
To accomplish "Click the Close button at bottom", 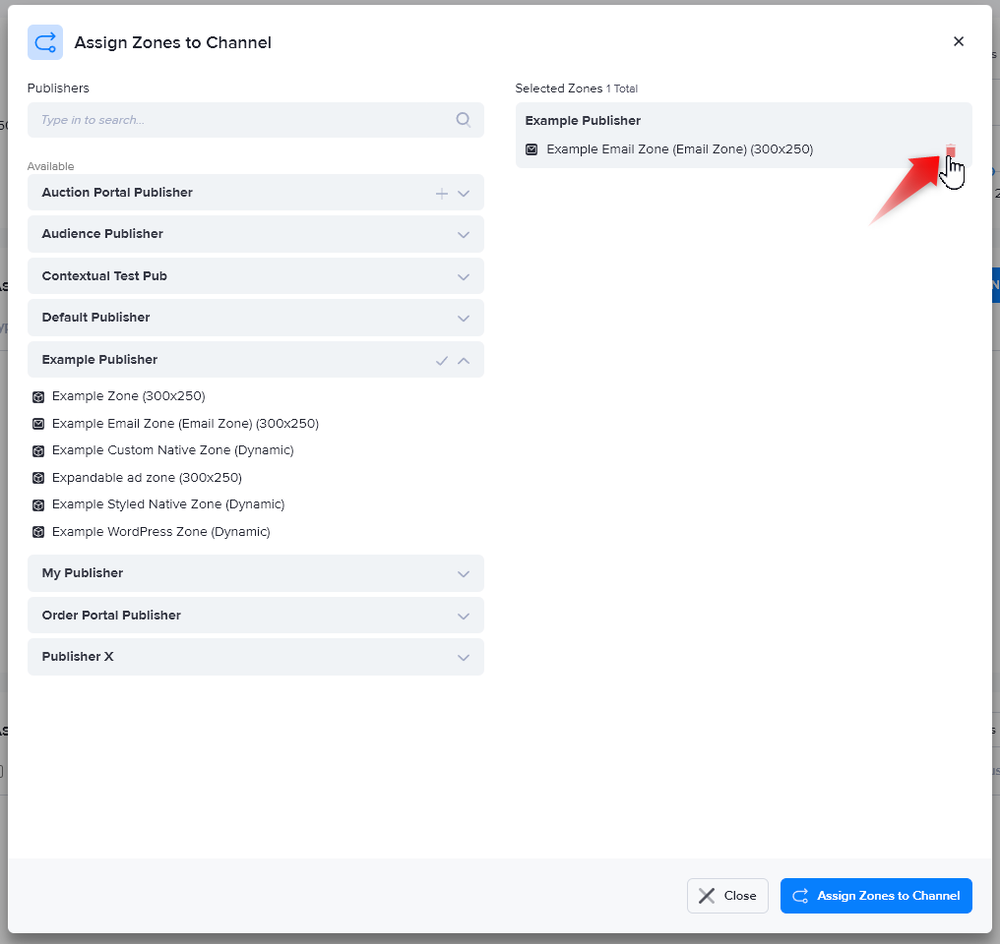I will click(x=727, y=896).
